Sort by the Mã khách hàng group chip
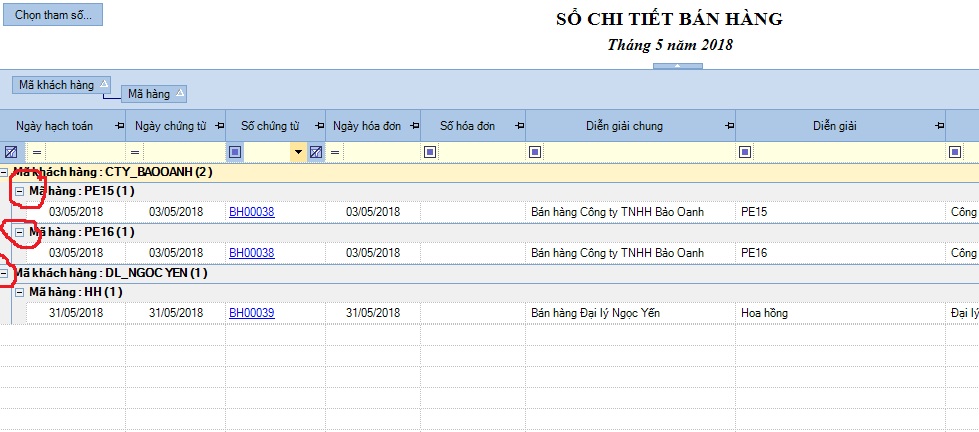The height and width of the screenshot is (432, 979). coord(61,84)
